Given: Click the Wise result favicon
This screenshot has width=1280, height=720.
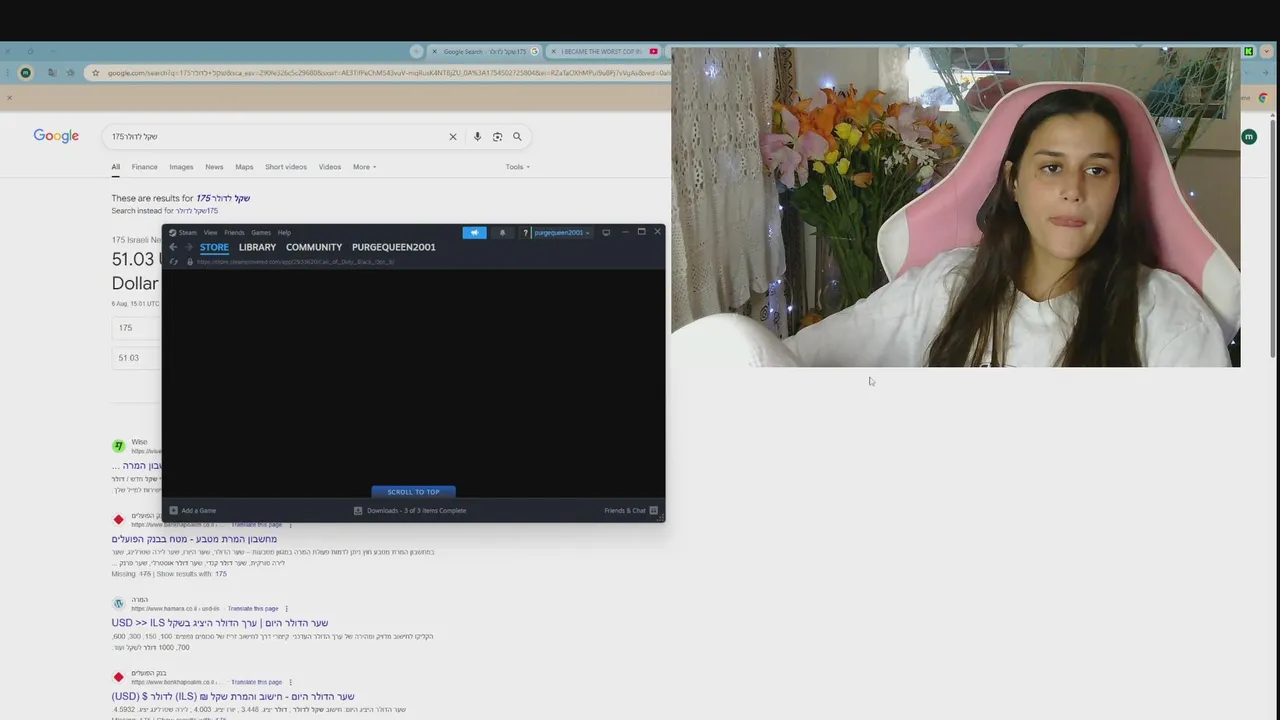Looking at the screenshot, I should click(118, 446).
